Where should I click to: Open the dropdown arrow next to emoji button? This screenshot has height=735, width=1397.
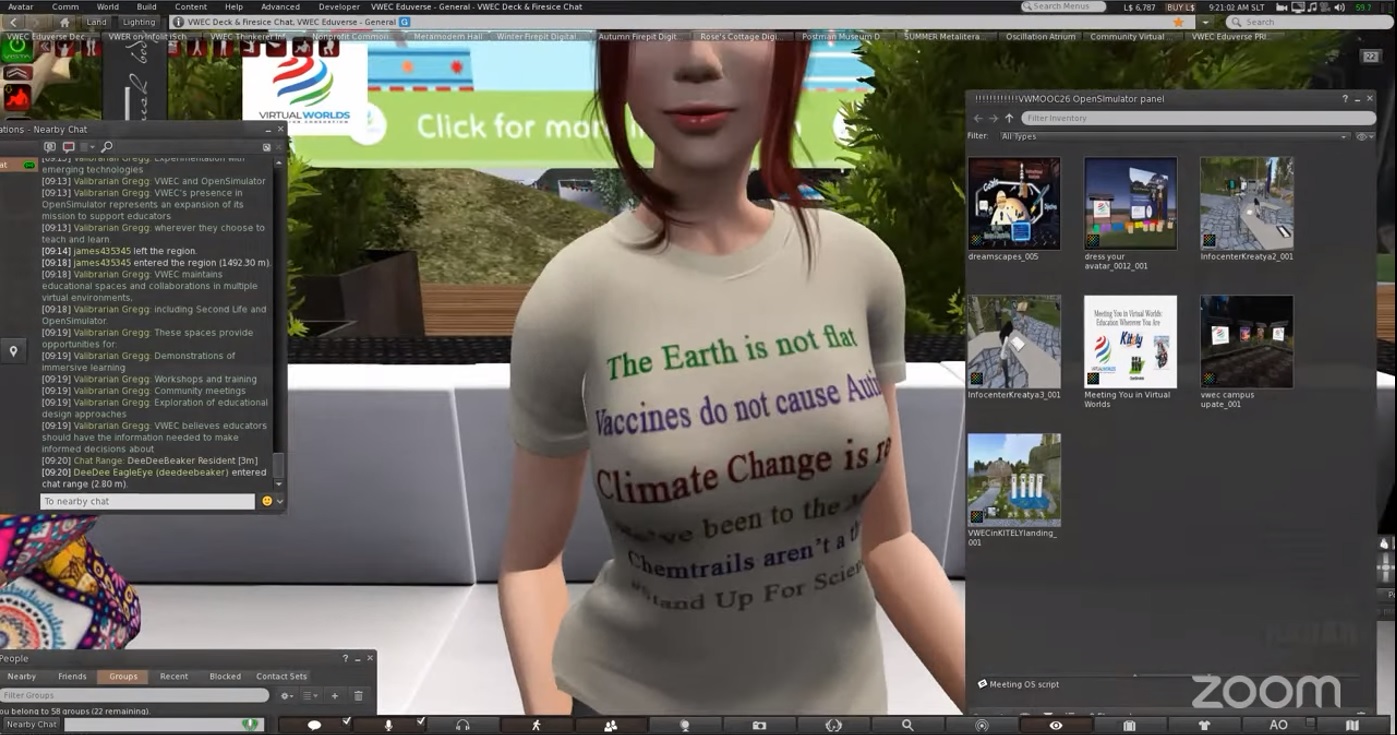[280, 501]
